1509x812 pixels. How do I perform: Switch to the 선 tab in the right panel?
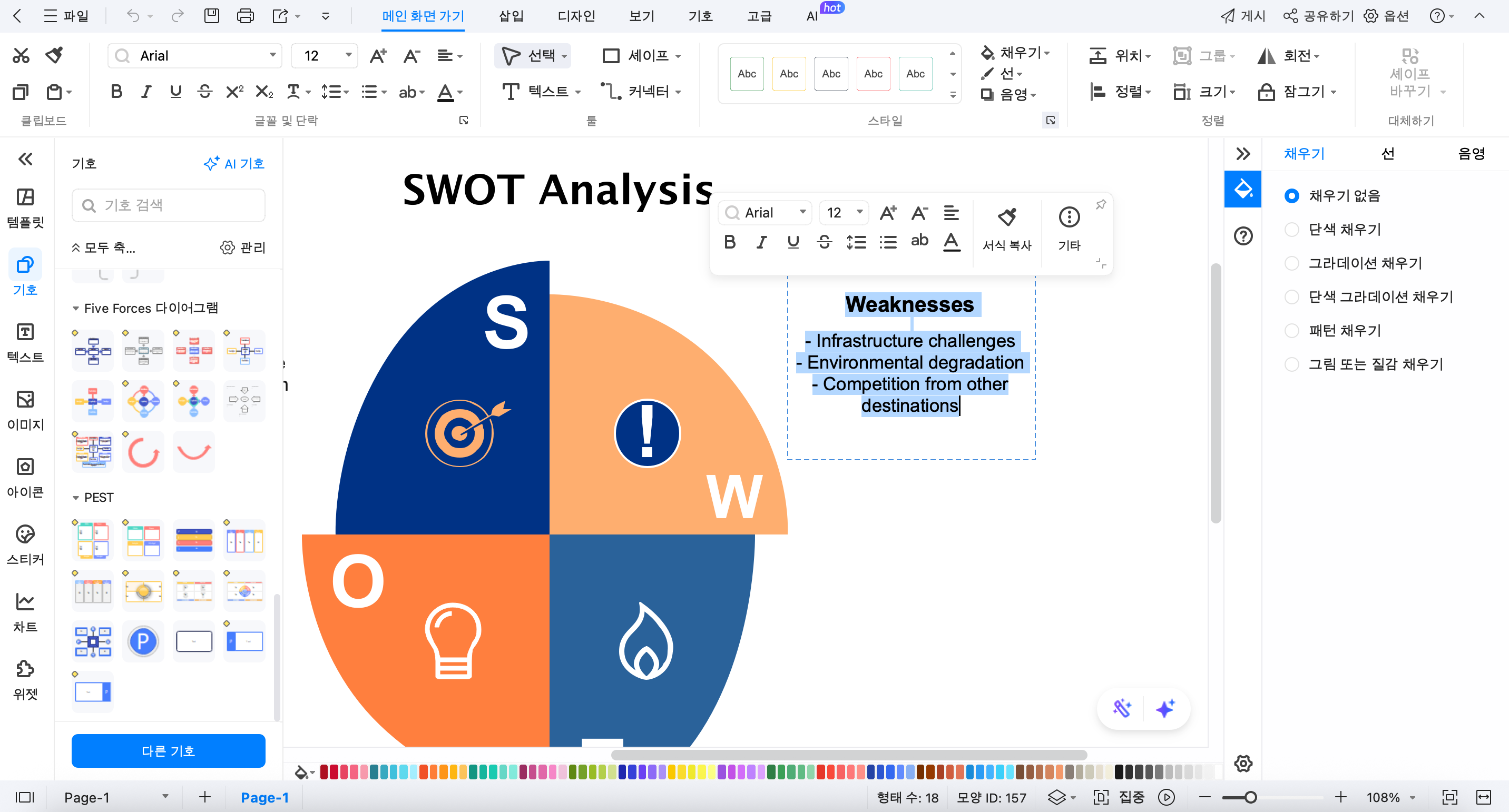point(1387,153)
